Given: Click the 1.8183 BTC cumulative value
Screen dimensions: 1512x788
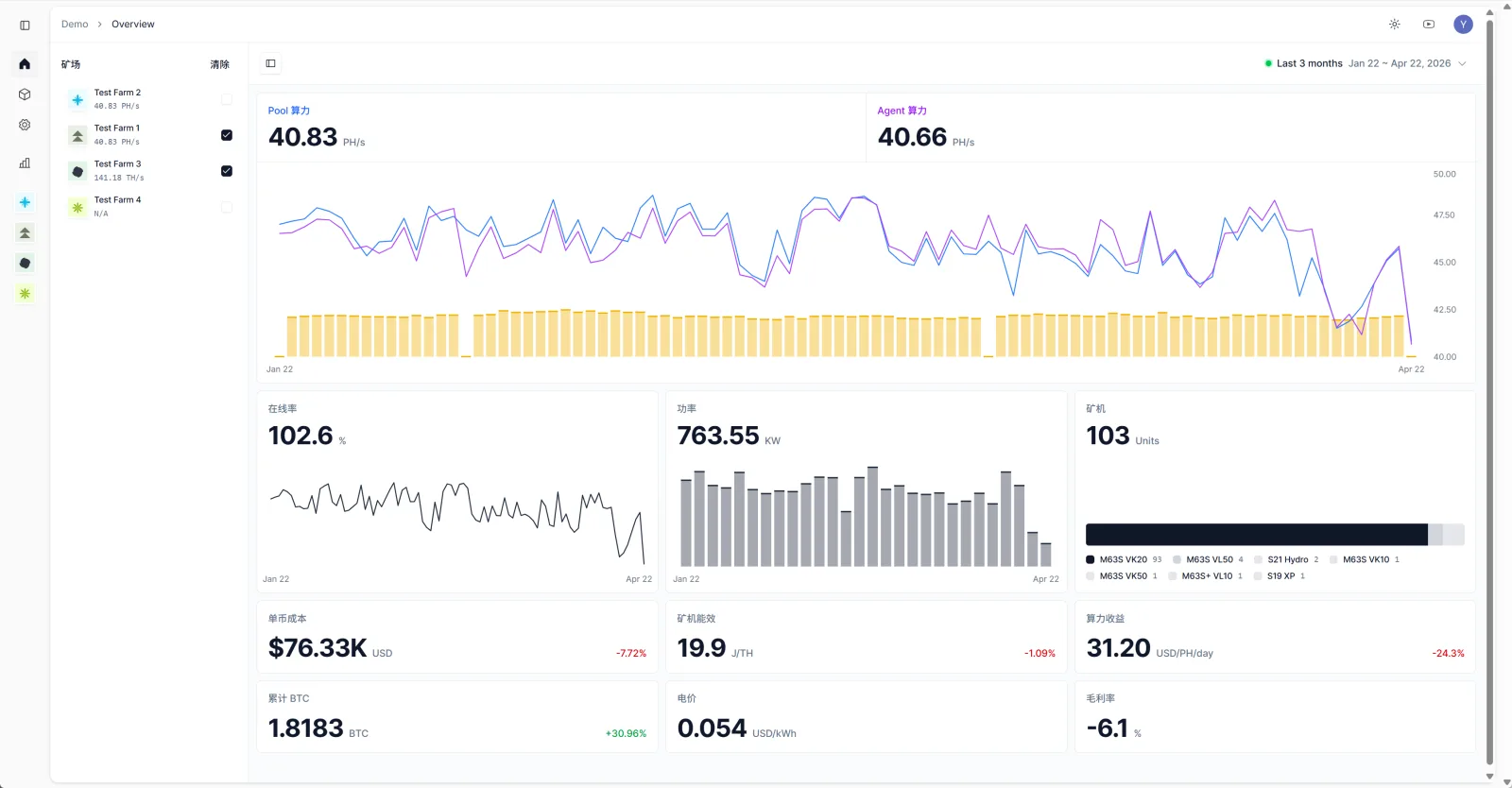Looking at the screenshot, I should tap(318, 728).
